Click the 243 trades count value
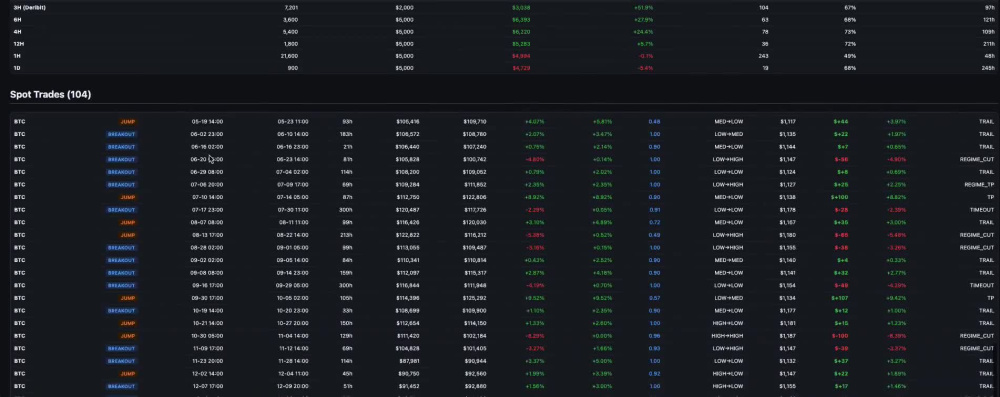Viewport: 1000px width, 397px height. point(763,56)
